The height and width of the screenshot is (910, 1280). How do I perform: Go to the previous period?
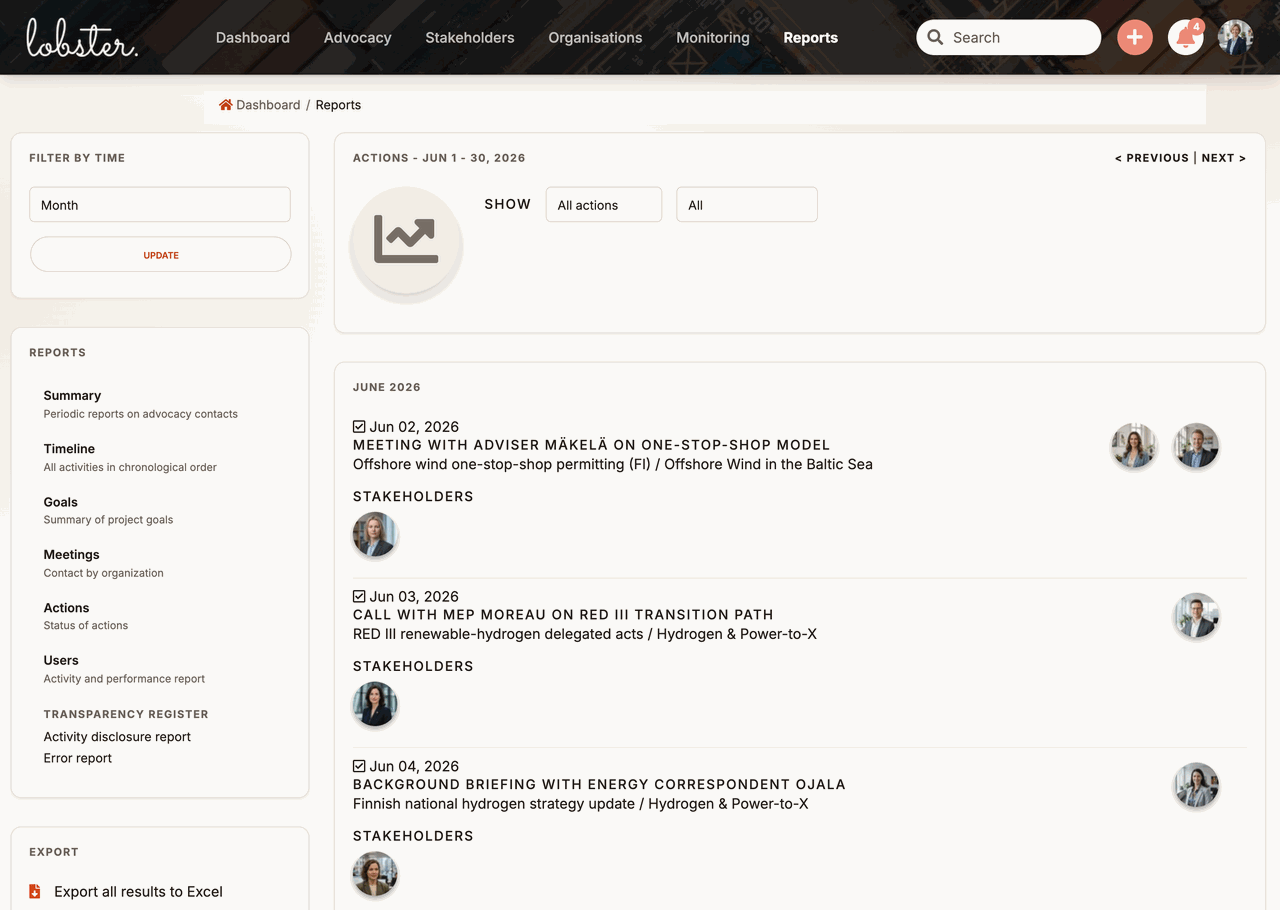point(1152,158)
